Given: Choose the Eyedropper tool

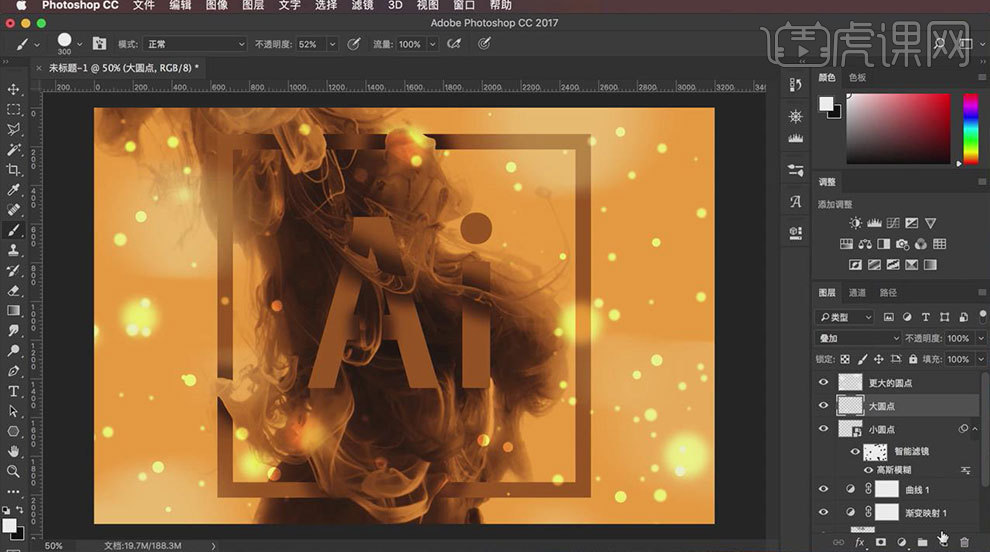Looking at the screenshot, I should [14, 190].
